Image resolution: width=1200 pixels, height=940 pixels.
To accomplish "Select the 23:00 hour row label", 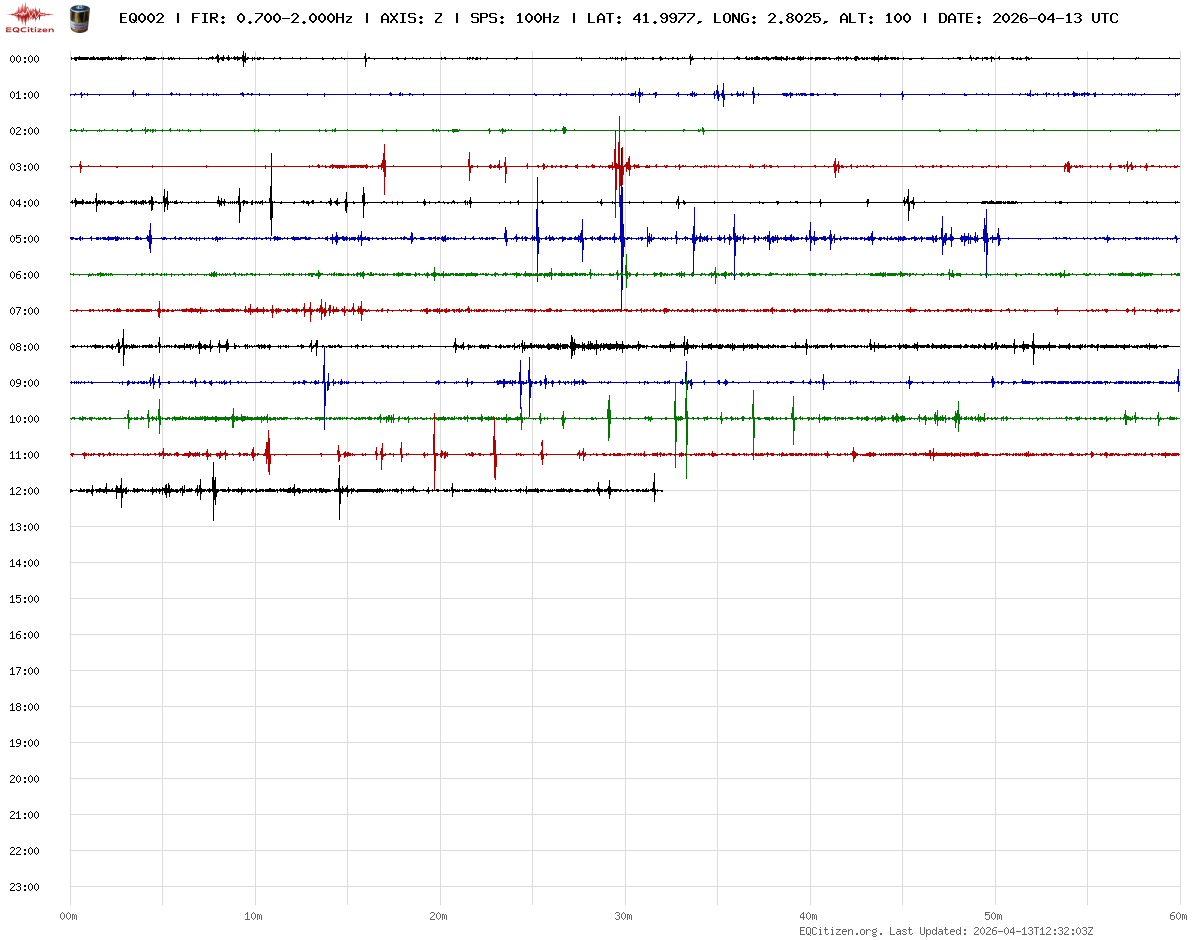I will (x=24, y=887).
